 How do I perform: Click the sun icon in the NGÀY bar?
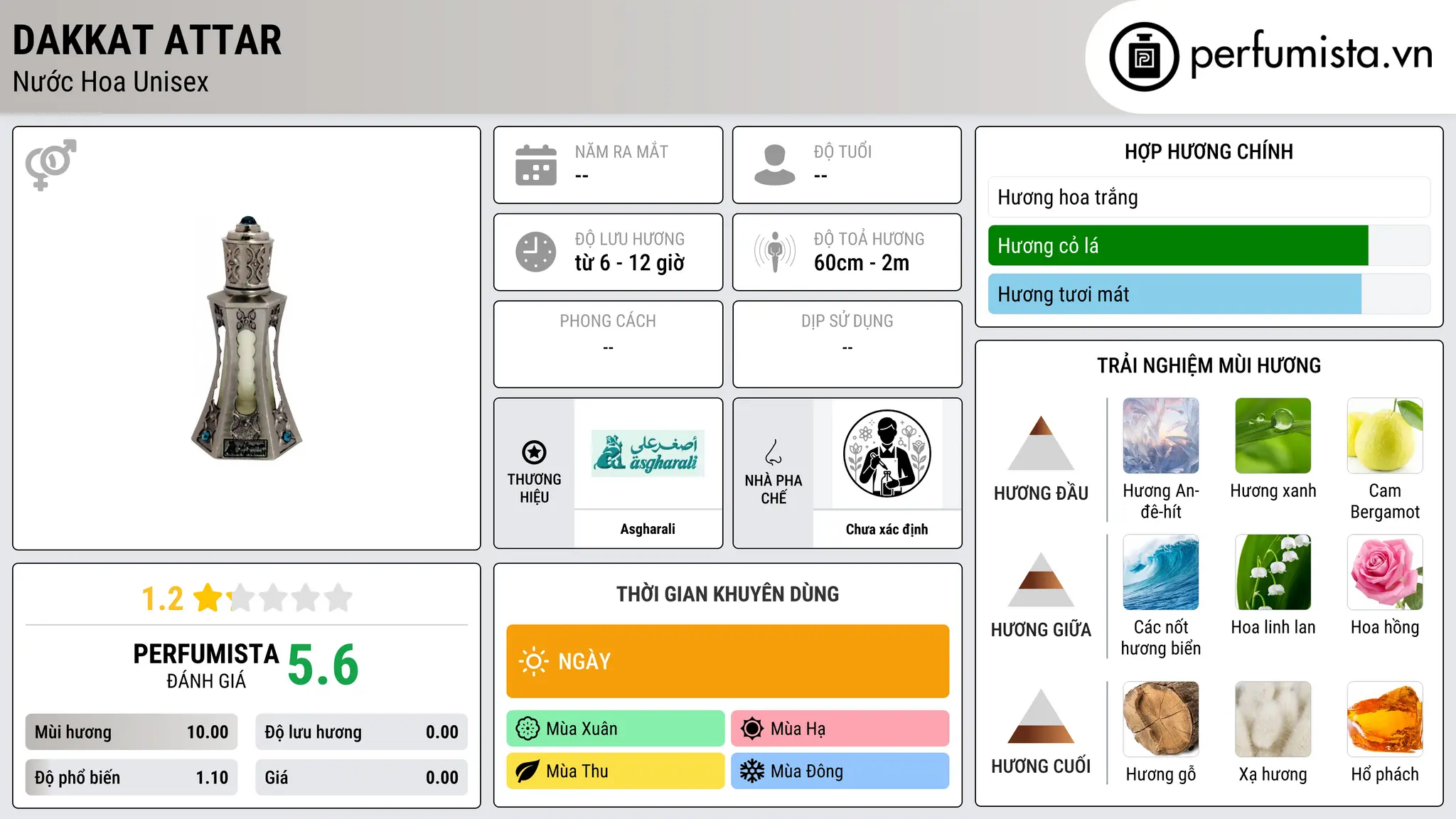[533, 661]
